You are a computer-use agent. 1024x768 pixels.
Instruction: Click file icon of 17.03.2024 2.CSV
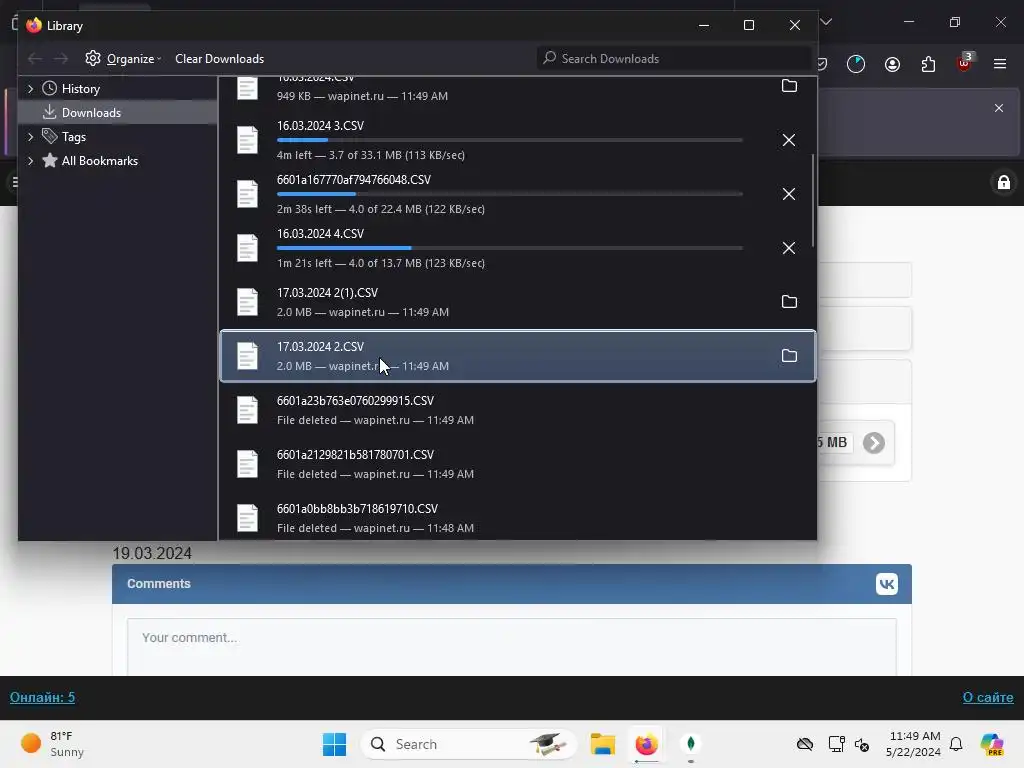(x=248, y=356)
